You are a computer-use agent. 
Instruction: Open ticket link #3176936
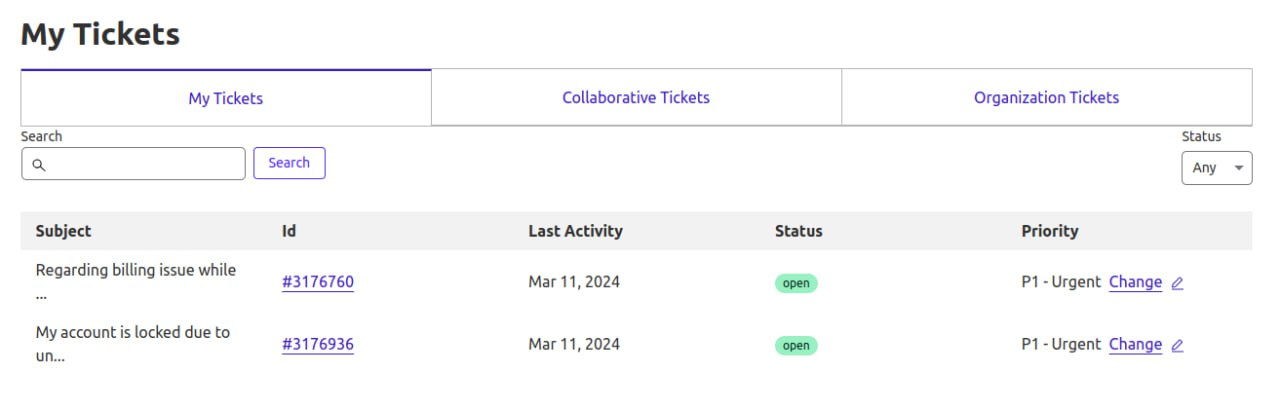(x=318, y=344)
